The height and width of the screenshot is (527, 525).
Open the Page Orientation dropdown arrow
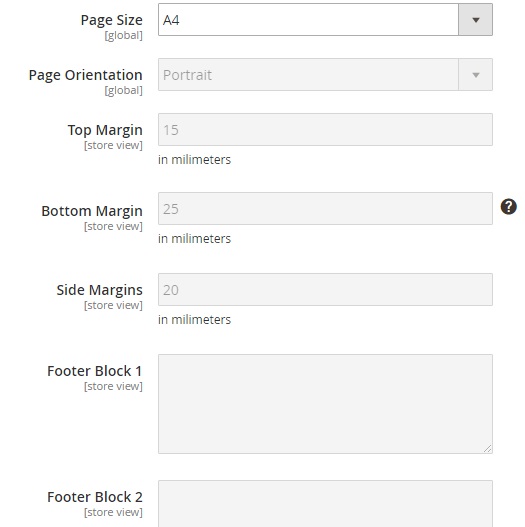click(475, 75)
